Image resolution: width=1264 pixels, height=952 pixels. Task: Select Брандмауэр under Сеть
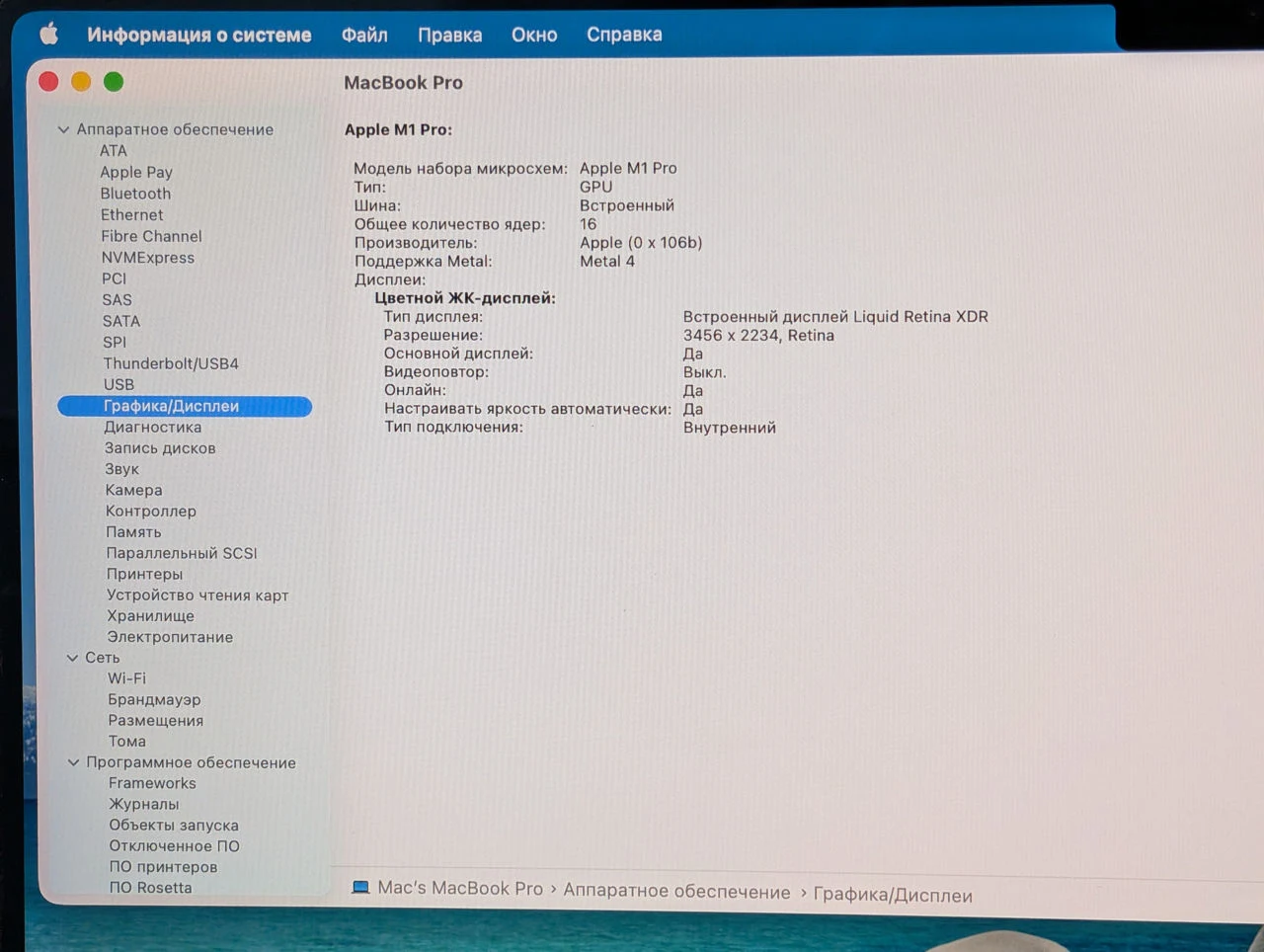pyautogui.click(x=154, y=699)
